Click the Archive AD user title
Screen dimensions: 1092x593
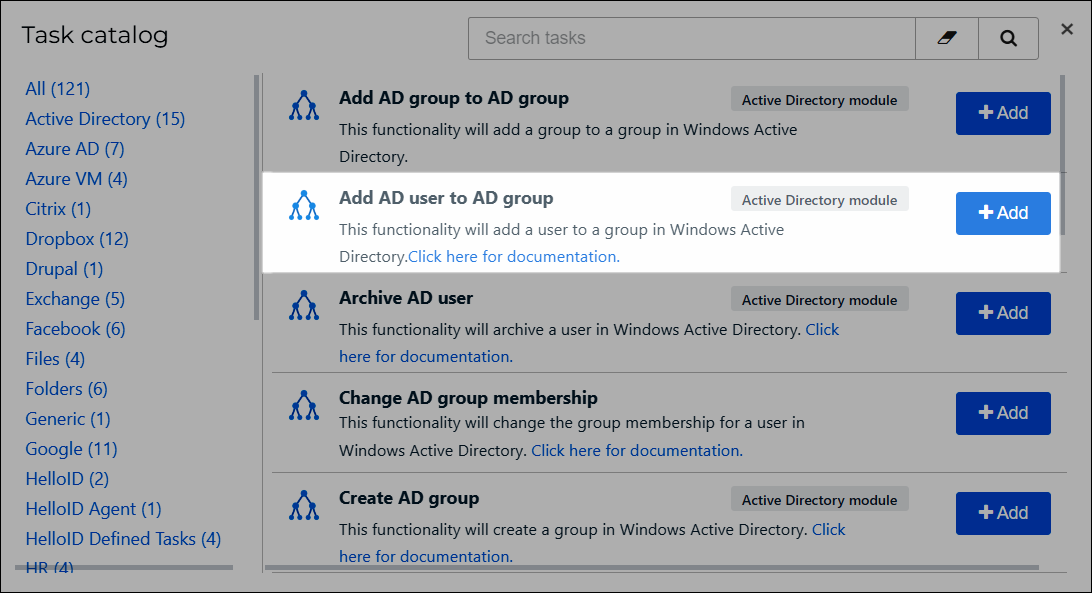click(406, 298)
